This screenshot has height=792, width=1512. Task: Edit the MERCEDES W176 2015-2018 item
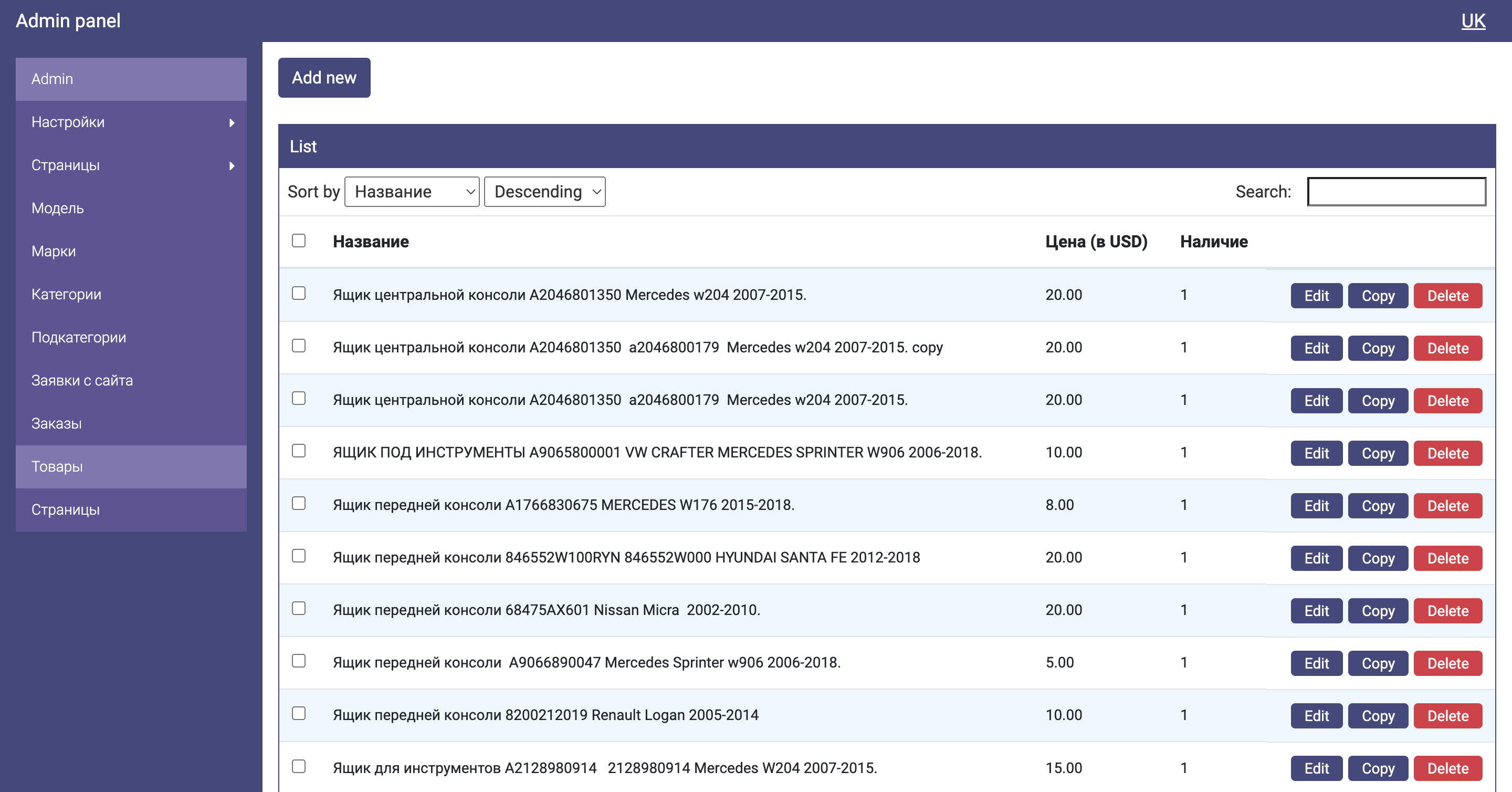[1316, 505]
